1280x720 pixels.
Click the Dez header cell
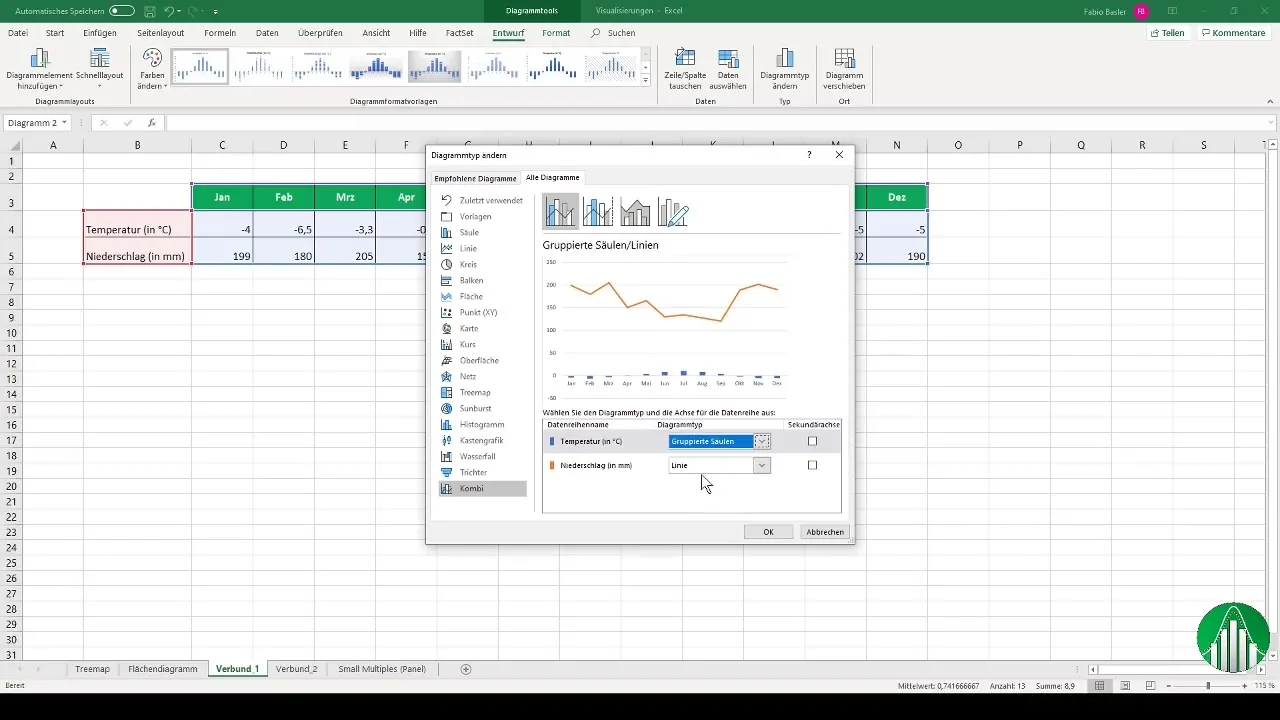click(x=897, y=197)
